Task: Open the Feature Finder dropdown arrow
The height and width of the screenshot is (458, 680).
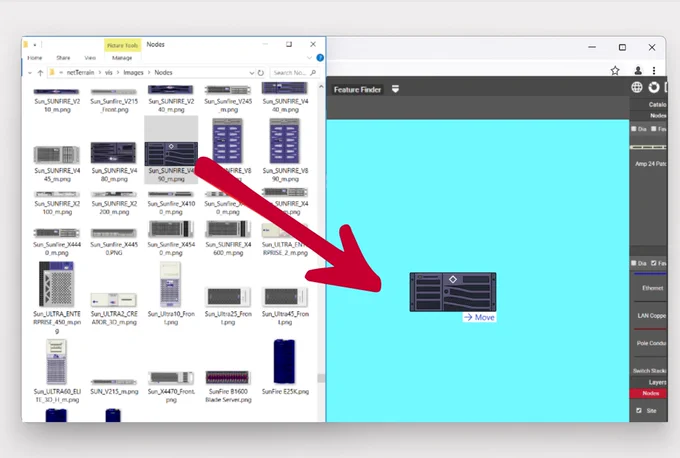Action: click(395, 89)
